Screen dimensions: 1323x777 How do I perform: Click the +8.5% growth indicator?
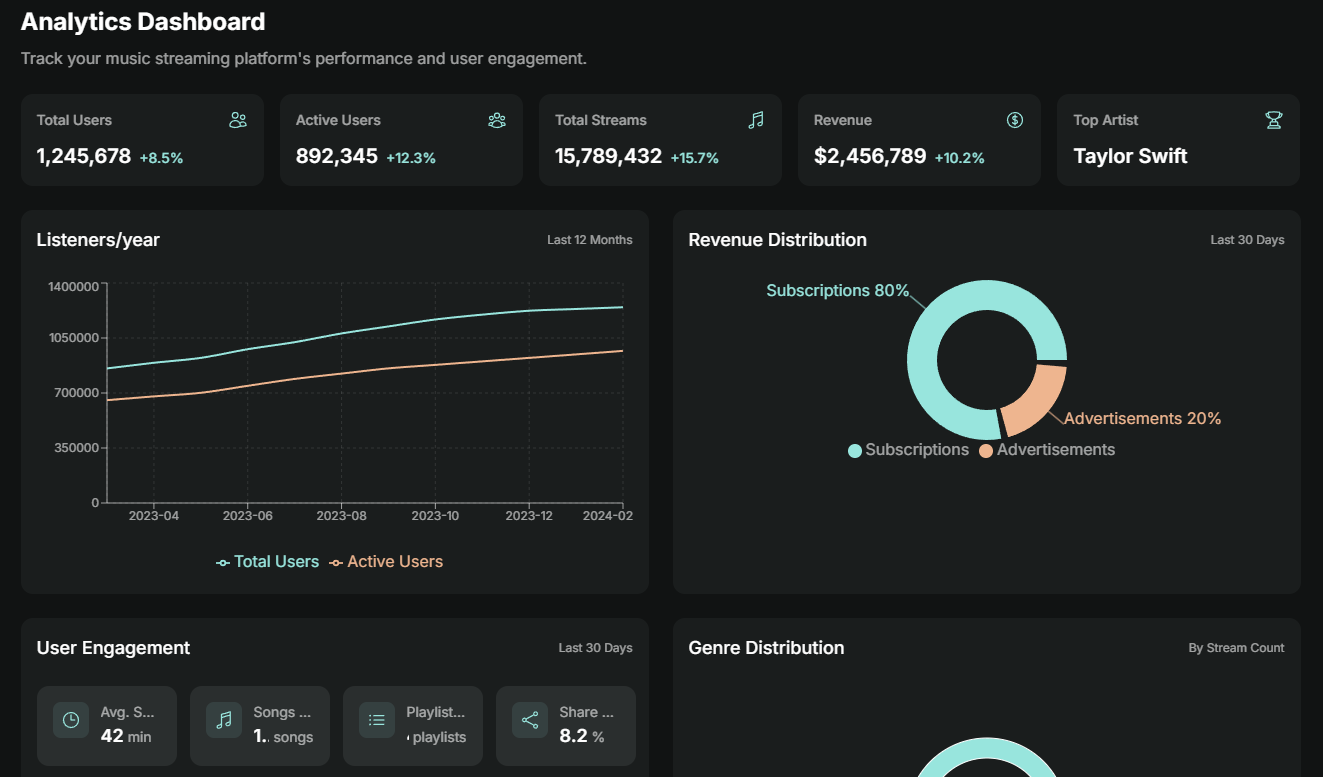coord(161,158)
